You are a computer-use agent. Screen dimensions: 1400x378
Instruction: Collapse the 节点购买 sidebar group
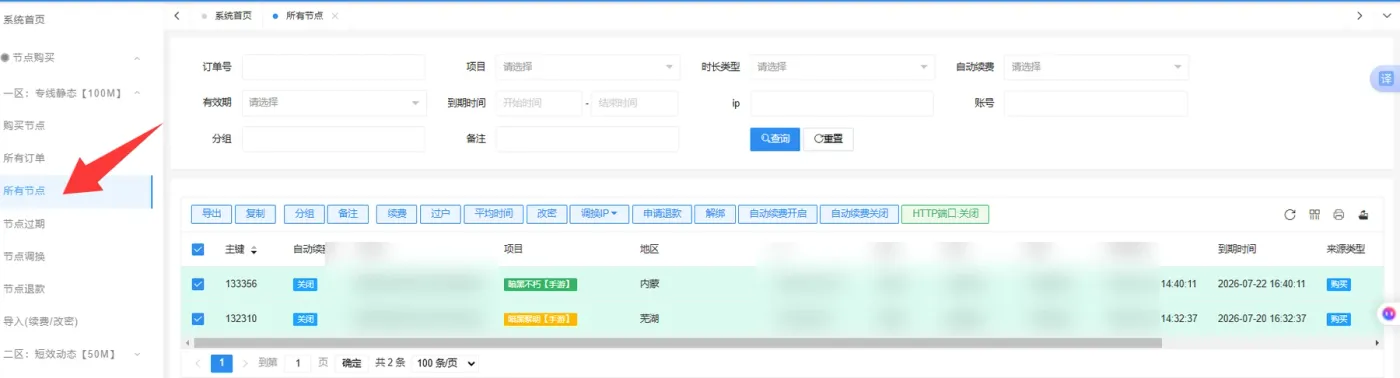137,58
